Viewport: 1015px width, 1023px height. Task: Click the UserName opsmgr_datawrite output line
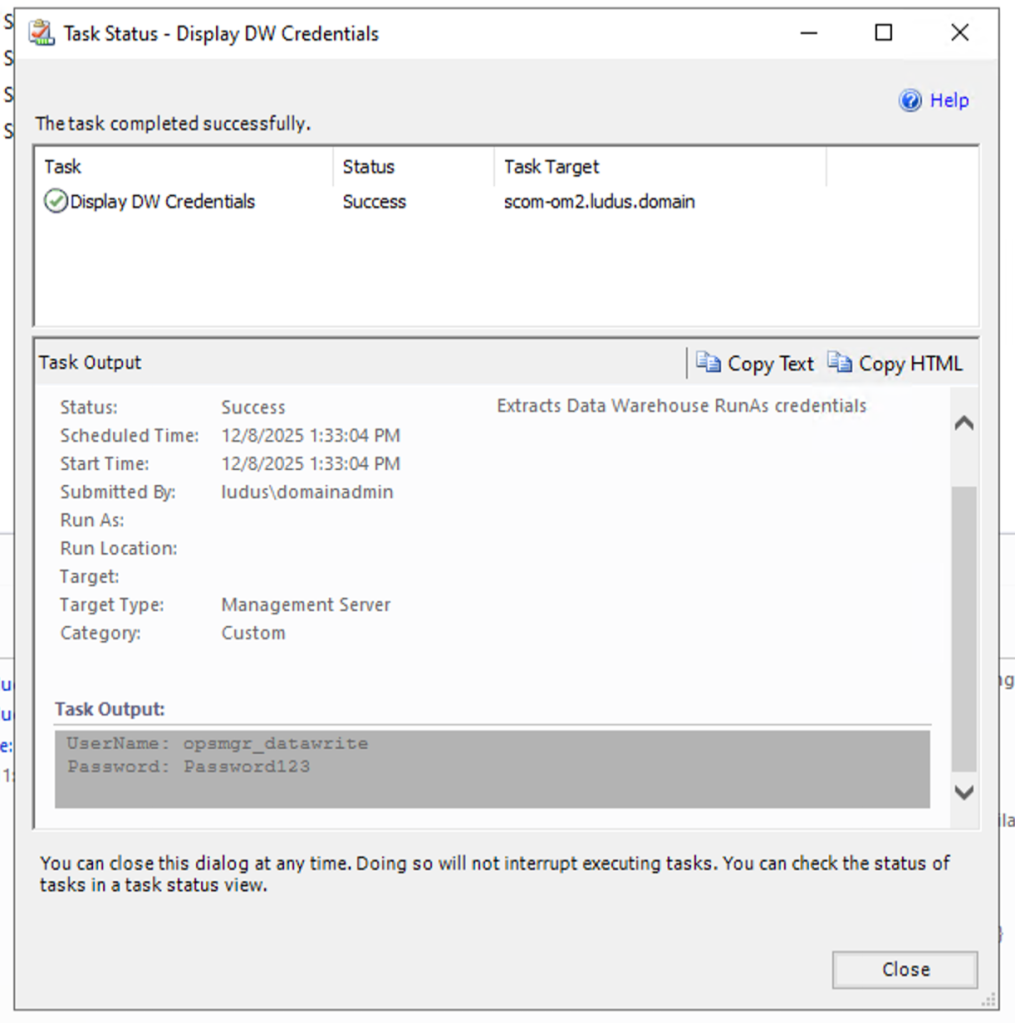(x=218, y=743)
